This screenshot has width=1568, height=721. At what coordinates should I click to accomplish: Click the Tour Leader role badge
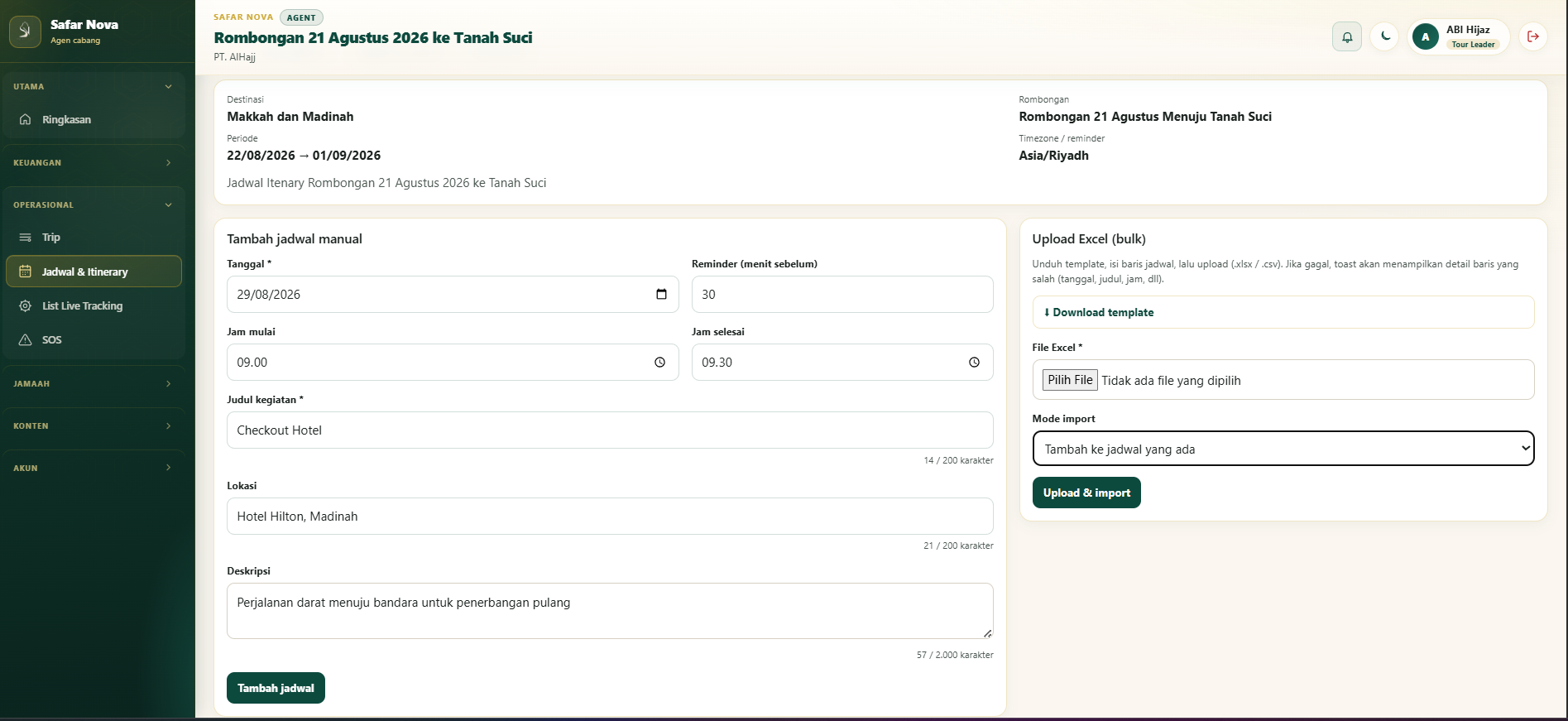1473,45
